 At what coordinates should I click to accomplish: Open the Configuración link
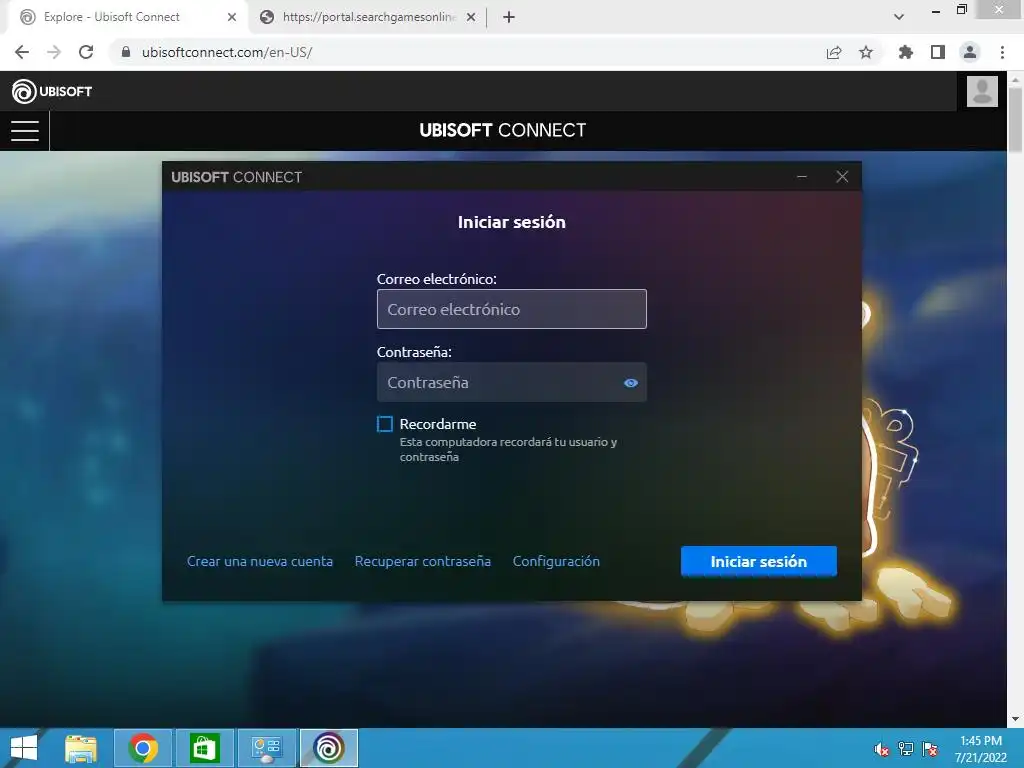(x=556, y=562)
